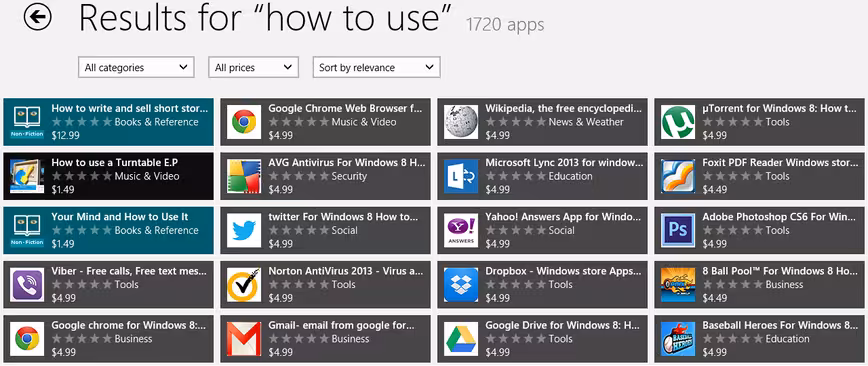Open 'Microsoft Lync 2013 for window...' title
868x366 pixels.
tap(564, 163)
